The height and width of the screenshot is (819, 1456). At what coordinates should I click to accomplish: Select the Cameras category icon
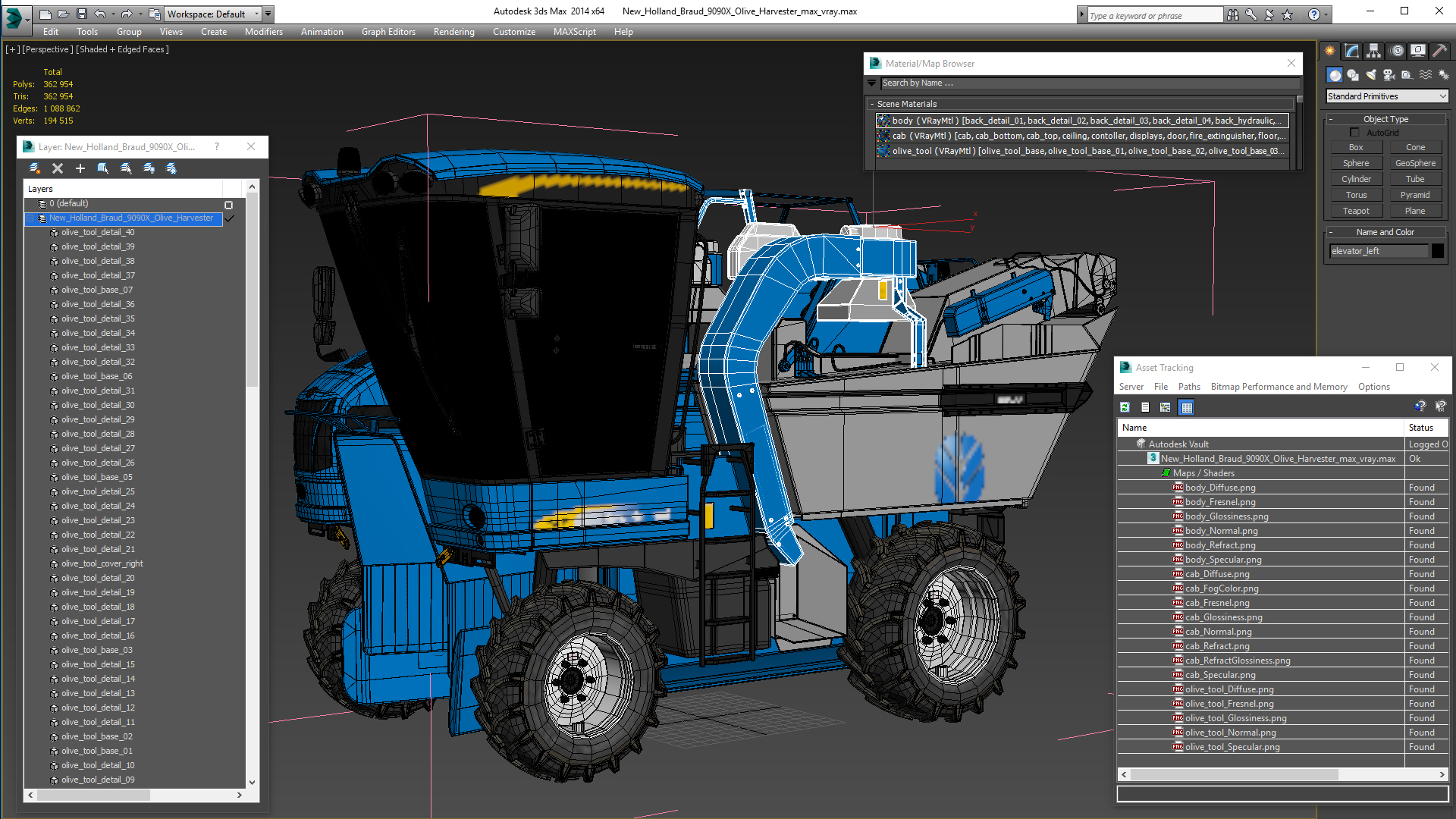(1389, 75)
